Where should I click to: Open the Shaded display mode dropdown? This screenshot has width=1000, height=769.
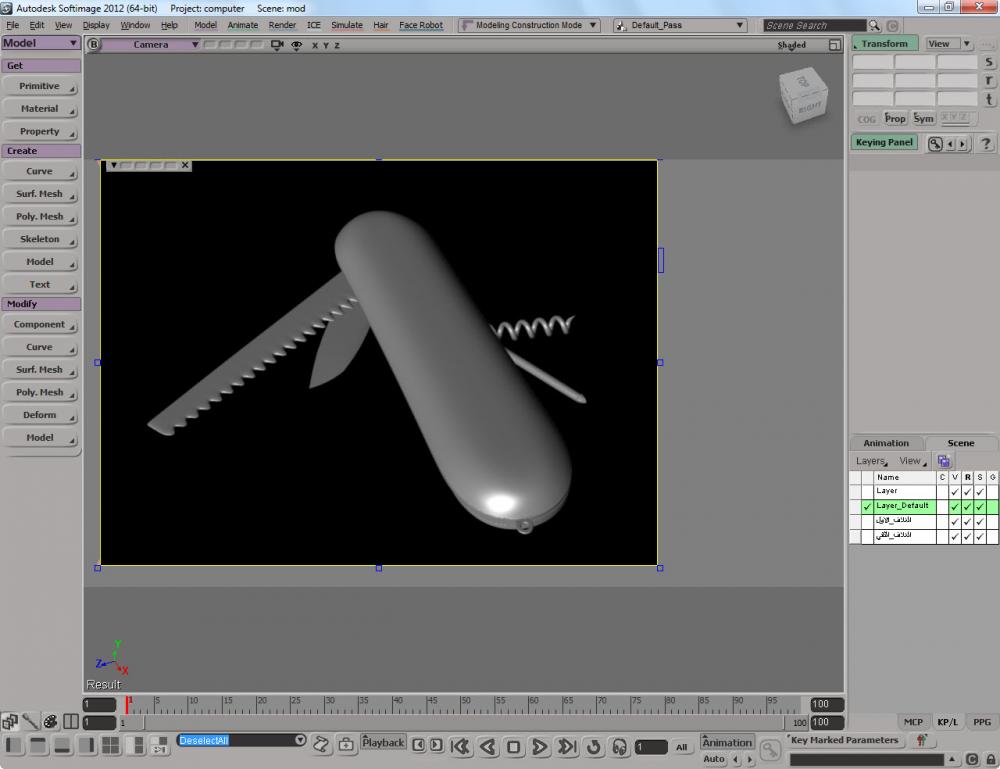click(x=792, y=45)
